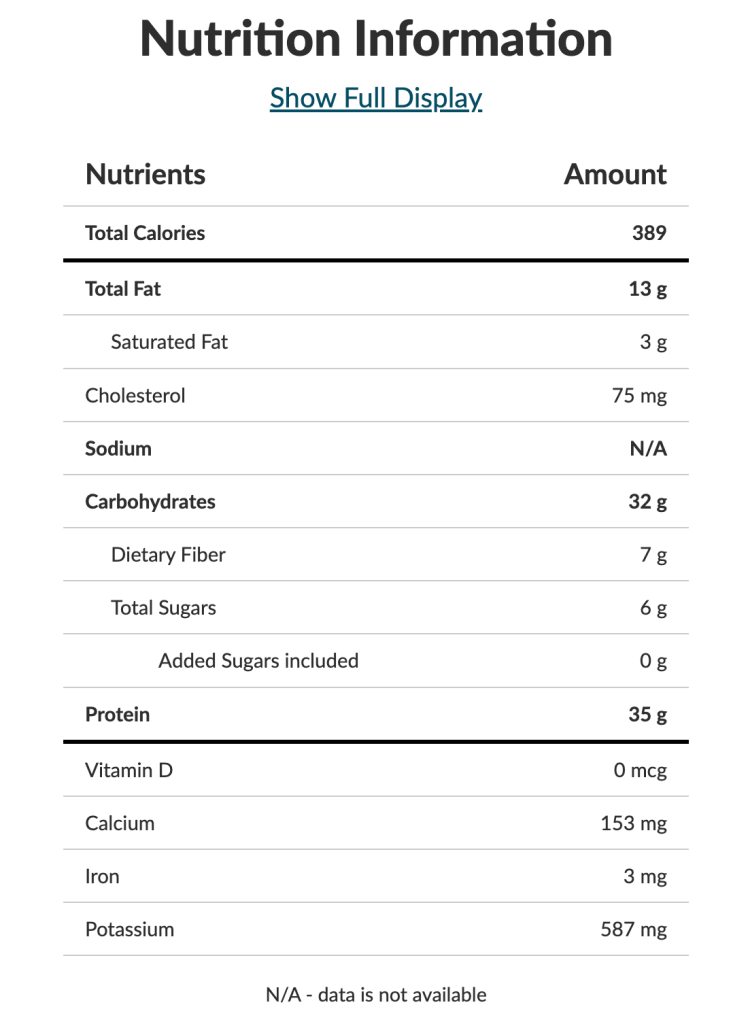Click the Total Sugars label
Image resolution: width=748 pixels, height=1024 pixels.
tap(163, 608)
